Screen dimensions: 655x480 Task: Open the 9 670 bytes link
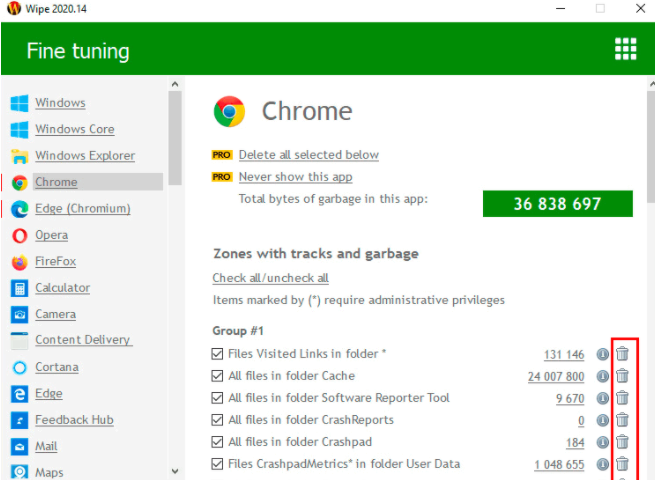pyautogui.click(x=570, y=399)
